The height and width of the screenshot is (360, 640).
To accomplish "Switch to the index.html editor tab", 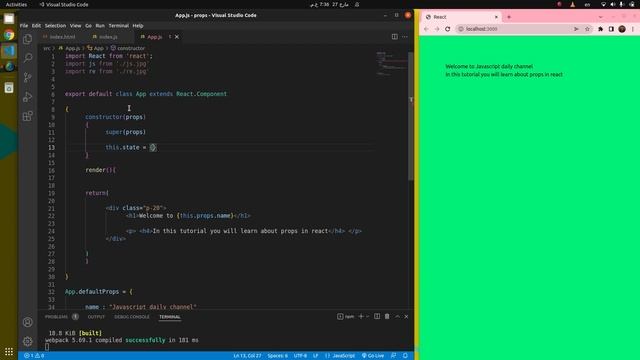I will click(x=62, y=37).
